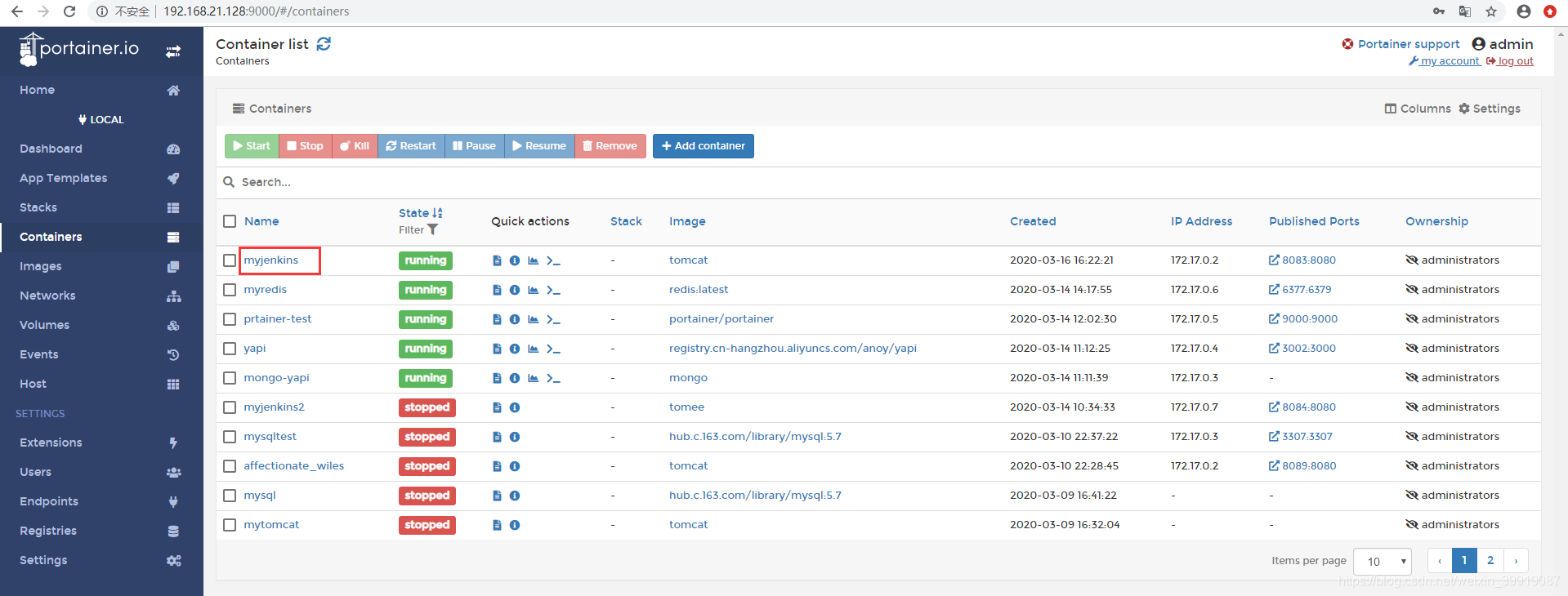Click log out link
The width and height of the screenshot is (1568, 596).
1510,61
